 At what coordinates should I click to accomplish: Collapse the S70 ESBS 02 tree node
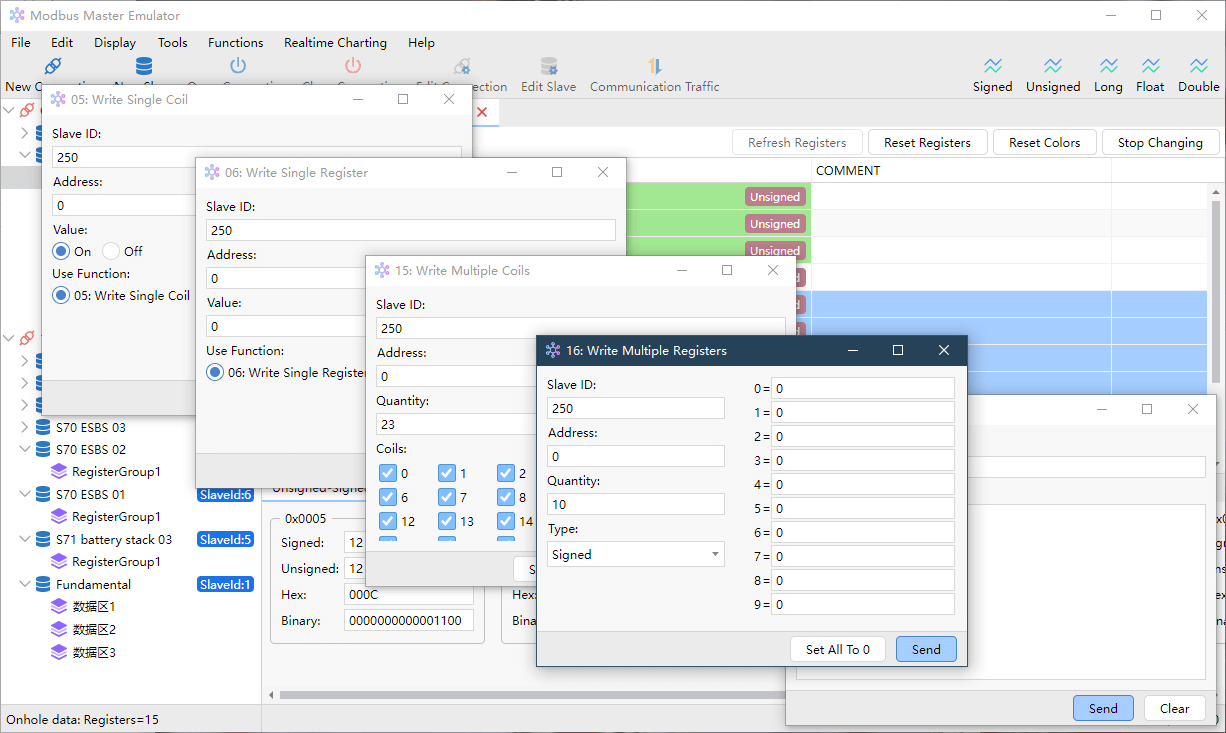point(25,450)
